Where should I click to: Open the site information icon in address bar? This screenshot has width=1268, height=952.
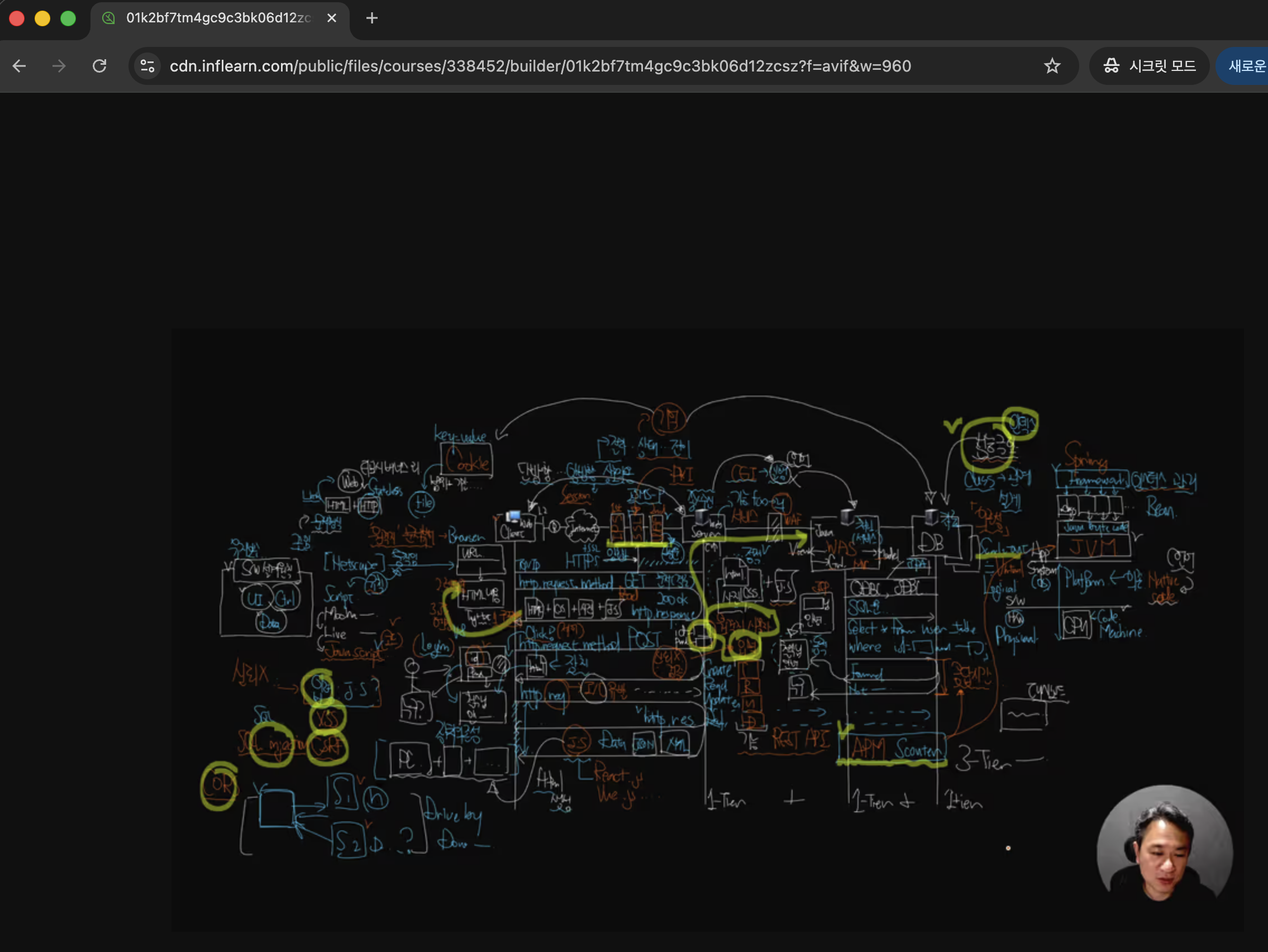(x=148, y=66)
